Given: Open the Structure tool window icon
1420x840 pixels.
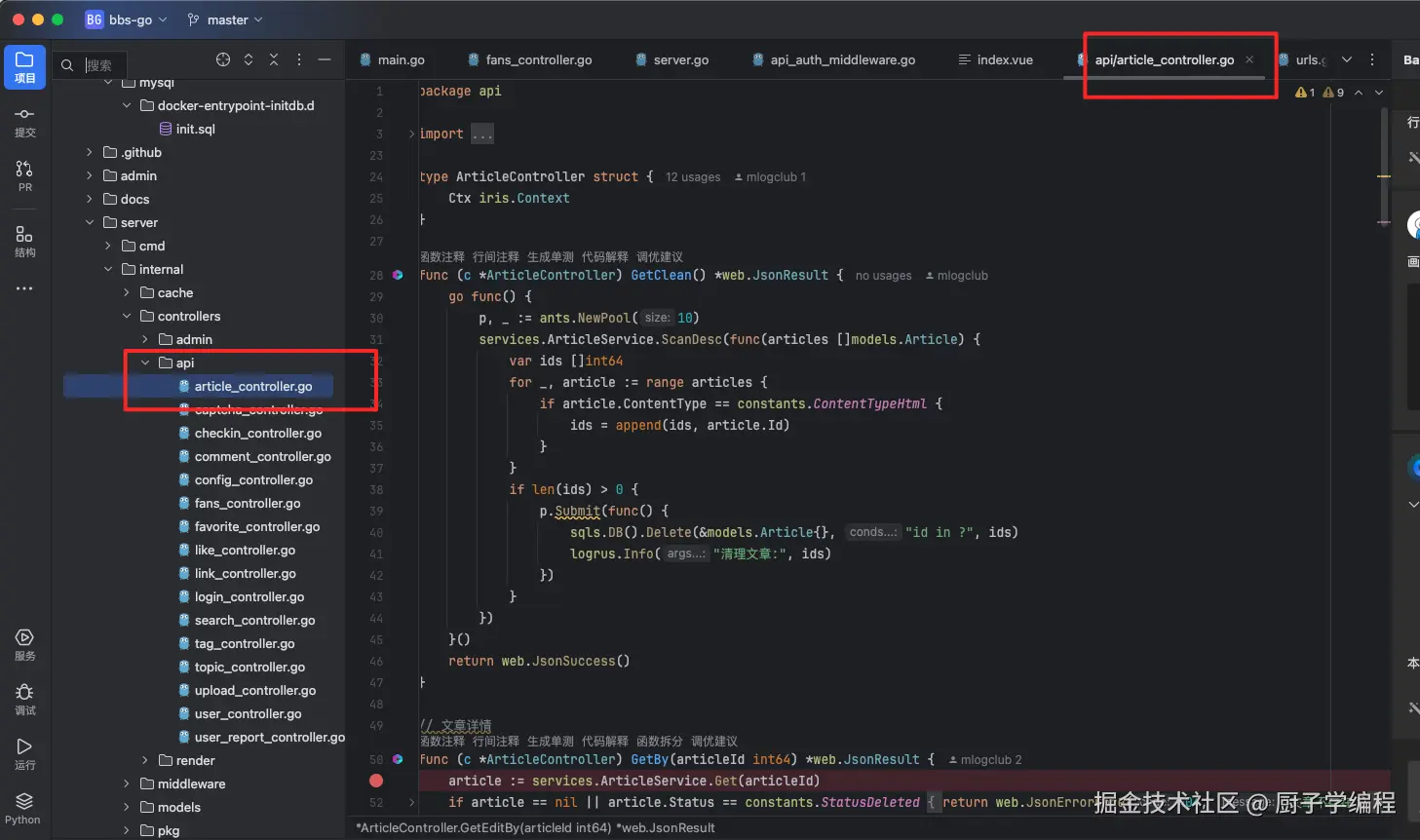Looking at the screenshot, I should (x=24, y=241).
